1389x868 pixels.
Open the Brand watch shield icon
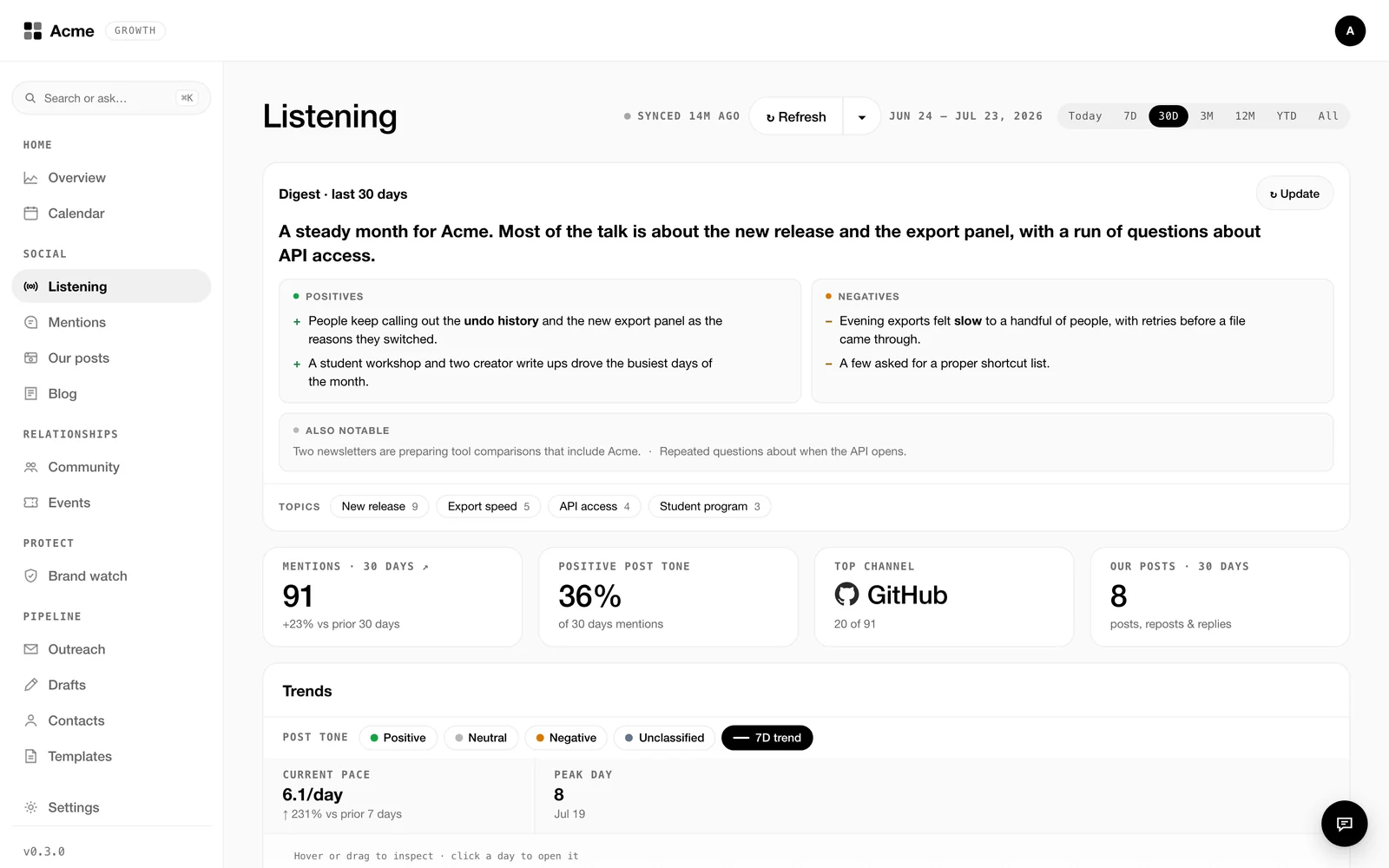[30, 575]
